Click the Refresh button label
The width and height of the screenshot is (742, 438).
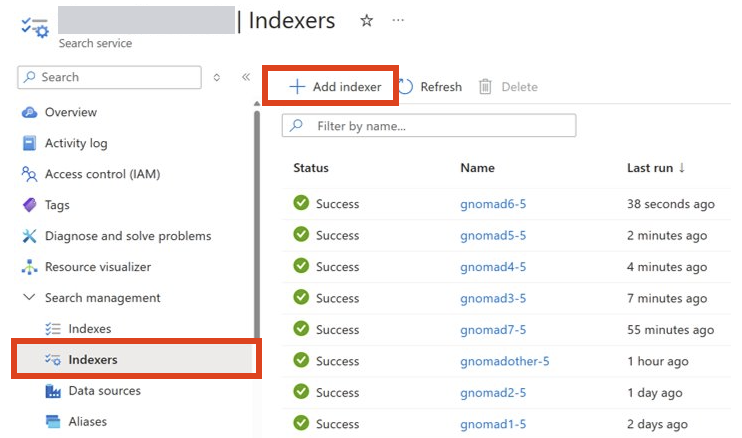click(x=441, y=87)
